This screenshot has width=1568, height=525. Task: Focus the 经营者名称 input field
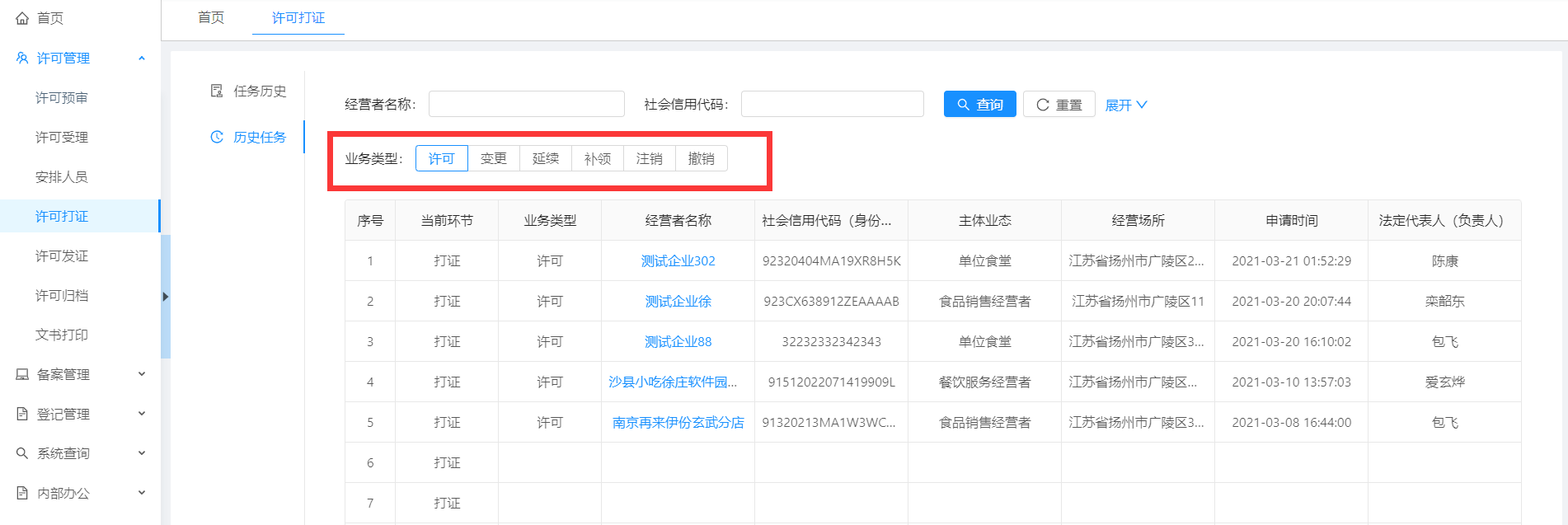tap(526, 104)
